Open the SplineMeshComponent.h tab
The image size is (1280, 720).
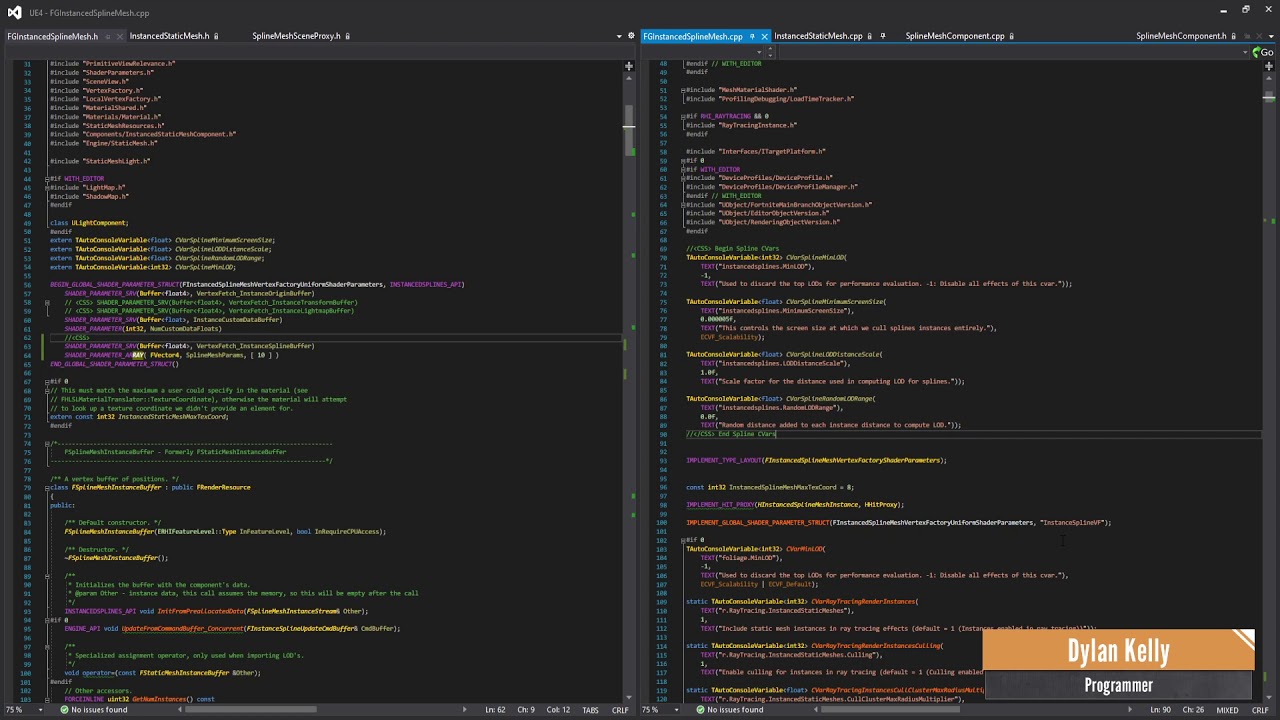tap(1181, 36)
